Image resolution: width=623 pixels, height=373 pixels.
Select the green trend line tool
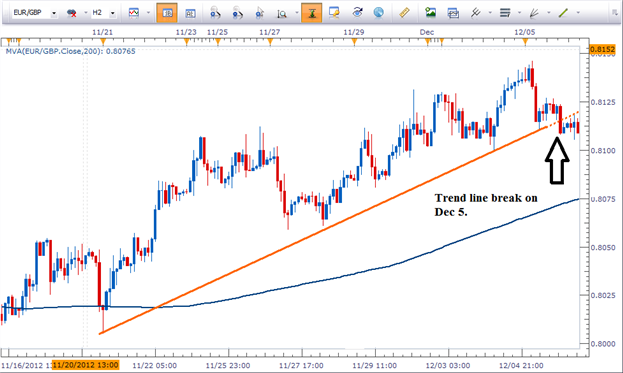click(x=563, y=13)
